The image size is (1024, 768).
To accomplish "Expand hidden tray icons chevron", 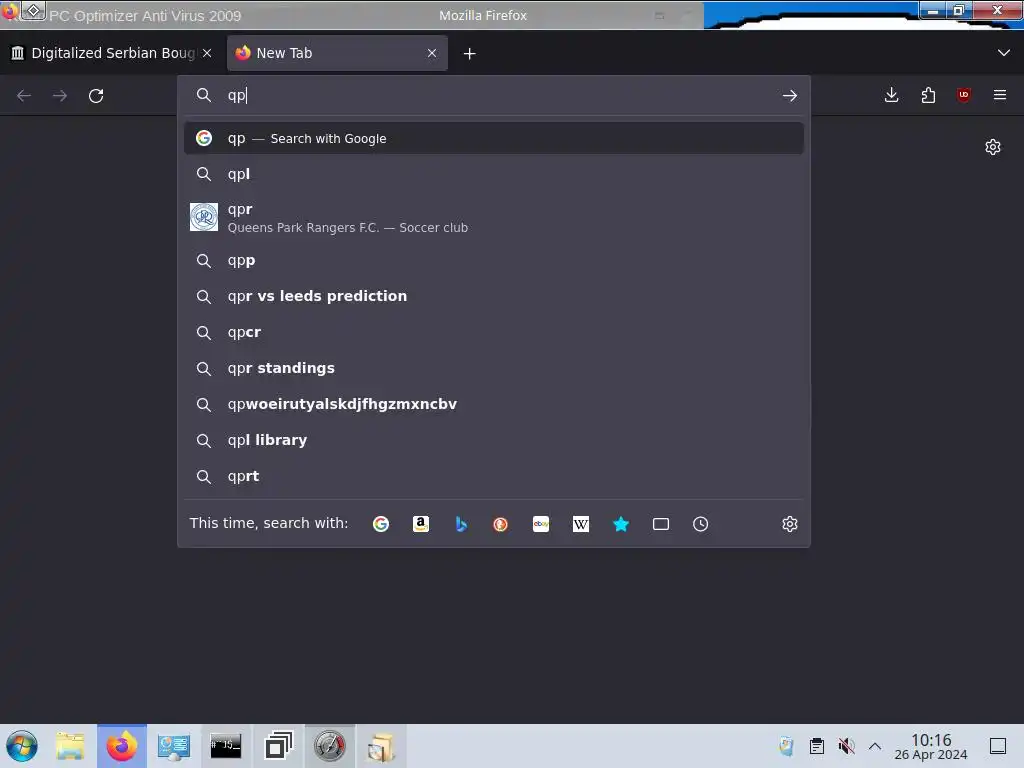I will coord(875,746).
